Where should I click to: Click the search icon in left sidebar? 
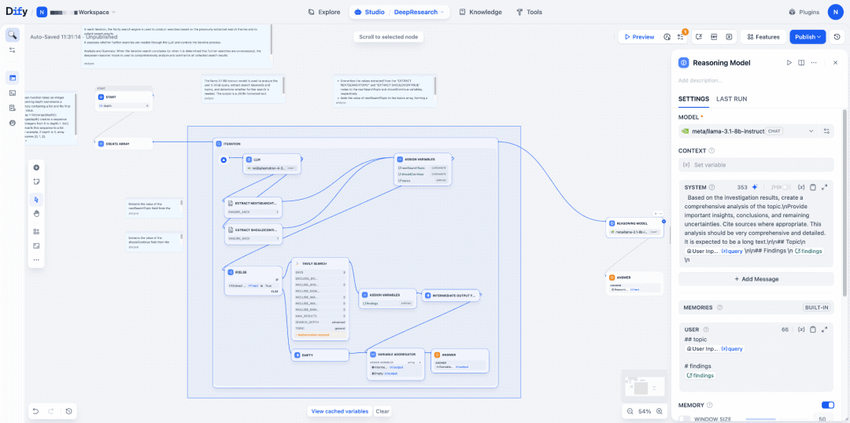tap(12, 35)
